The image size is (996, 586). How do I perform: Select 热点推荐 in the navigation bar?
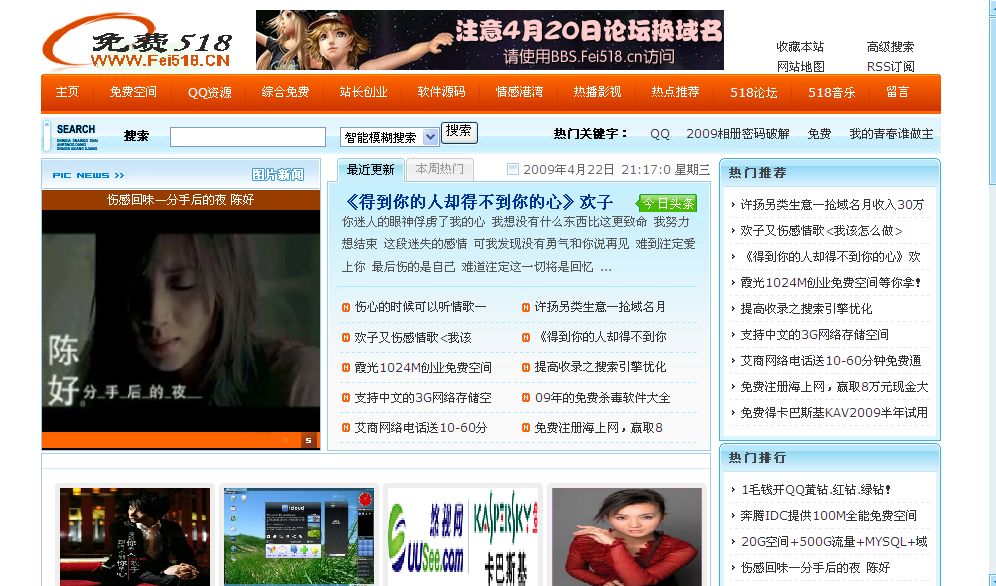coord(675,92)
